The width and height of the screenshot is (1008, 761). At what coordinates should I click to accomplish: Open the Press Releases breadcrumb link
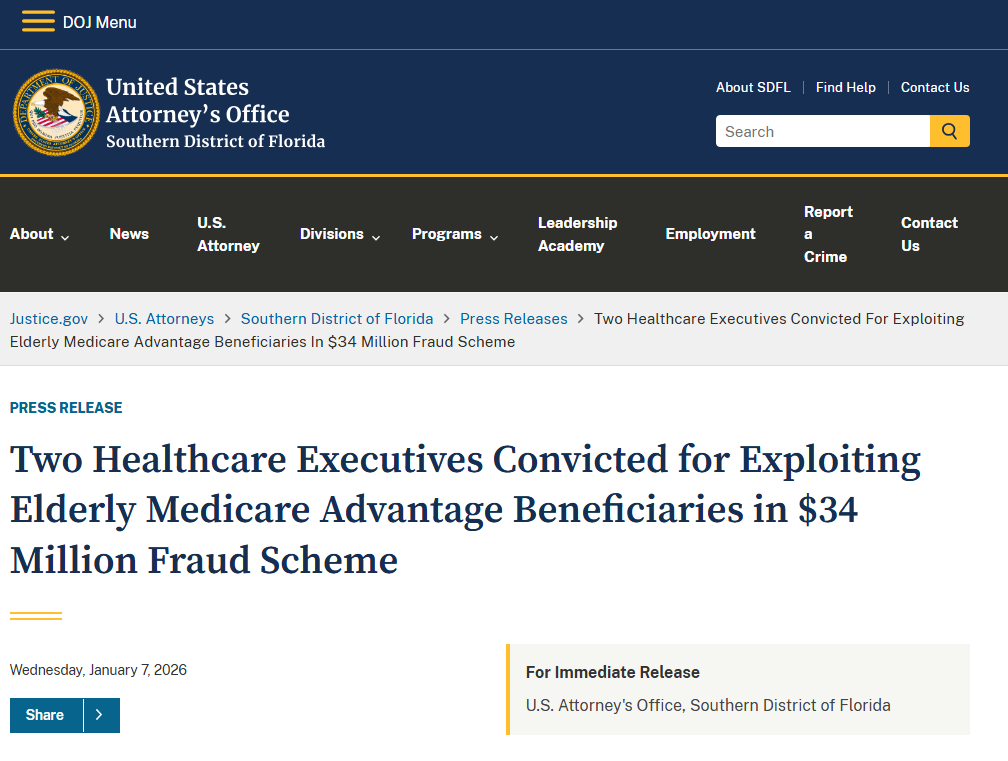point(513,319)
